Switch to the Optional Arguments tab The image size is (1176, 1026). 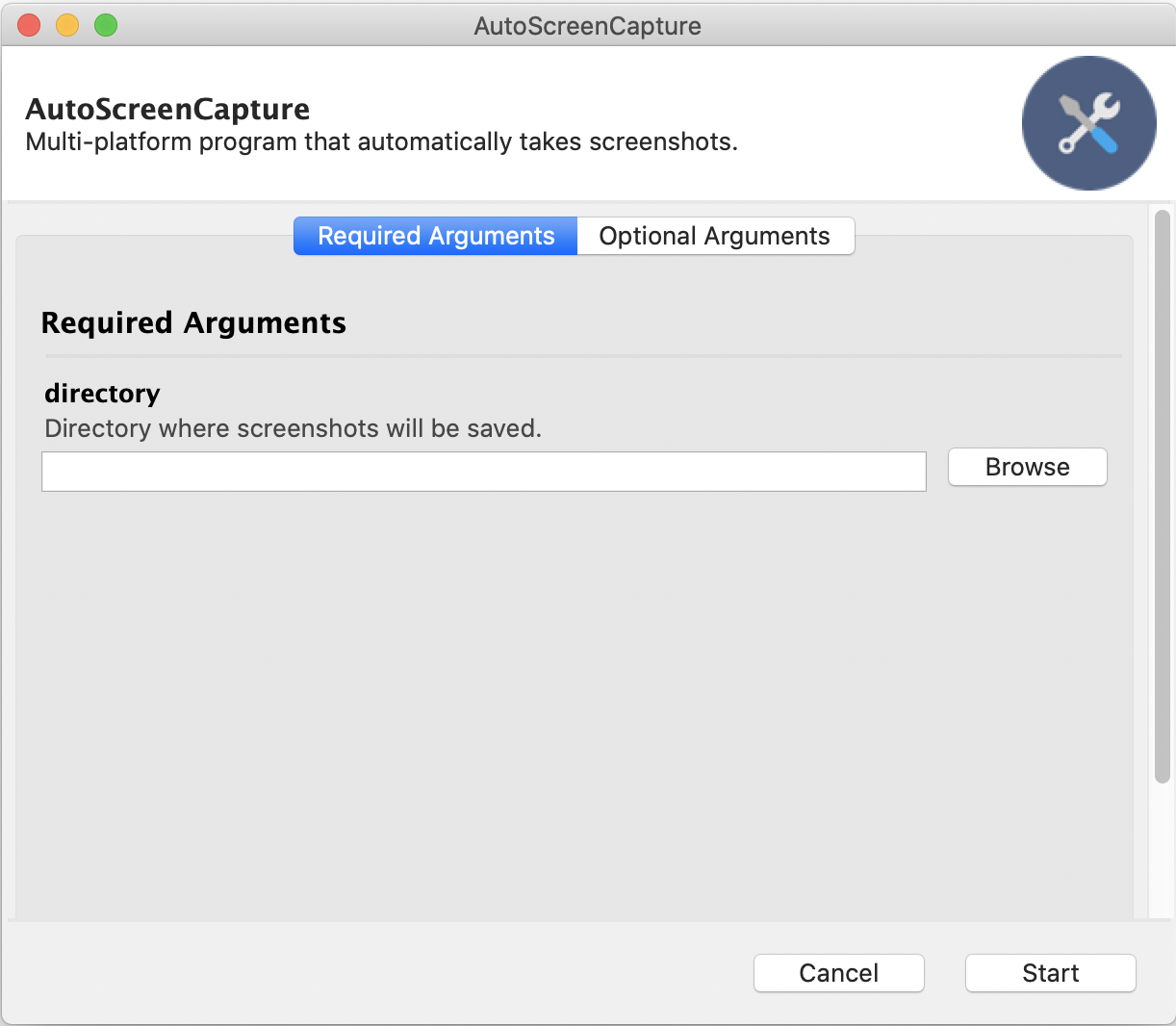(x=715, y=236)
